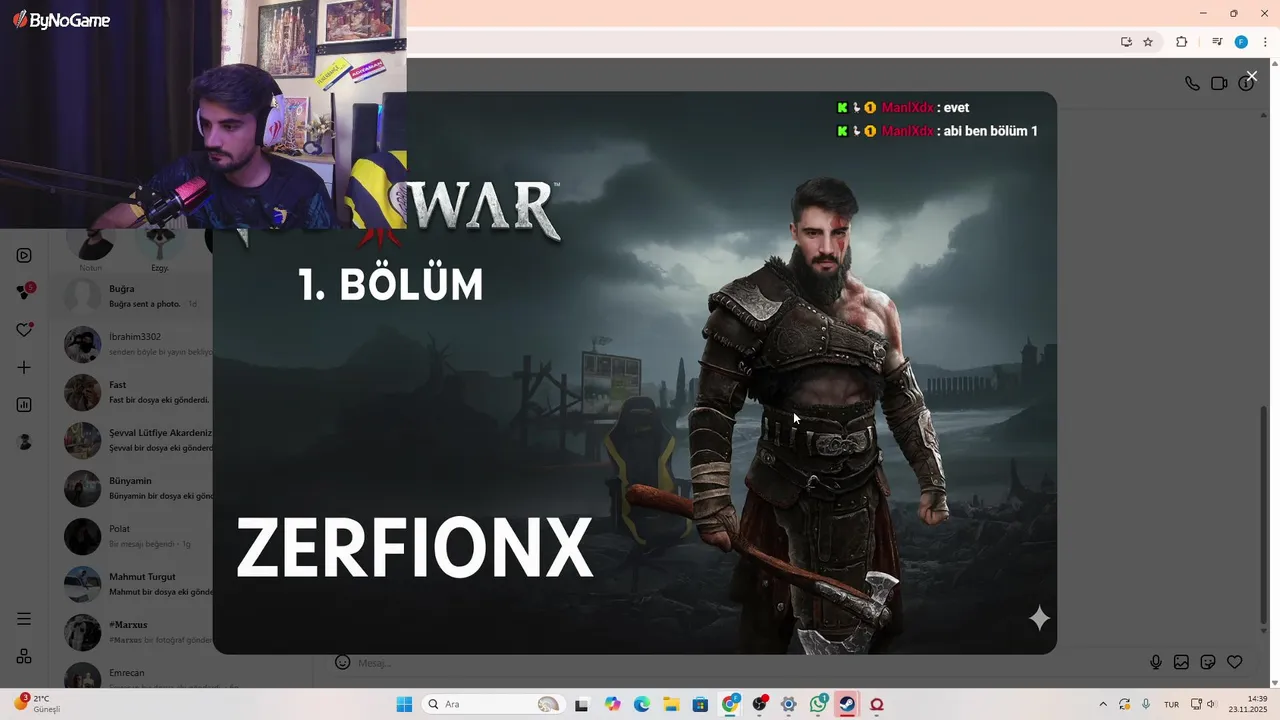Viewport: 1280px width, 720px height.
Task: Open Task View on taskbar
Action: (581, 704)
